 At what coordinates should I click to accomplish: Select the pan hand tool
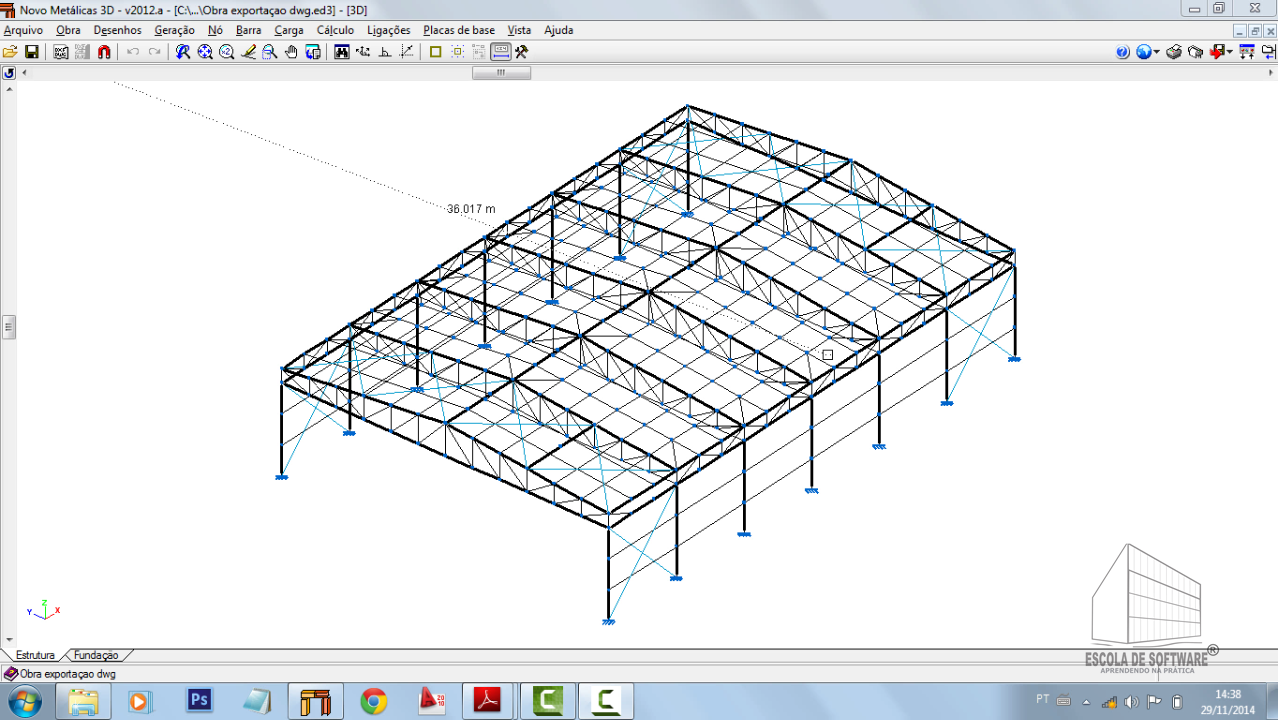291,52
